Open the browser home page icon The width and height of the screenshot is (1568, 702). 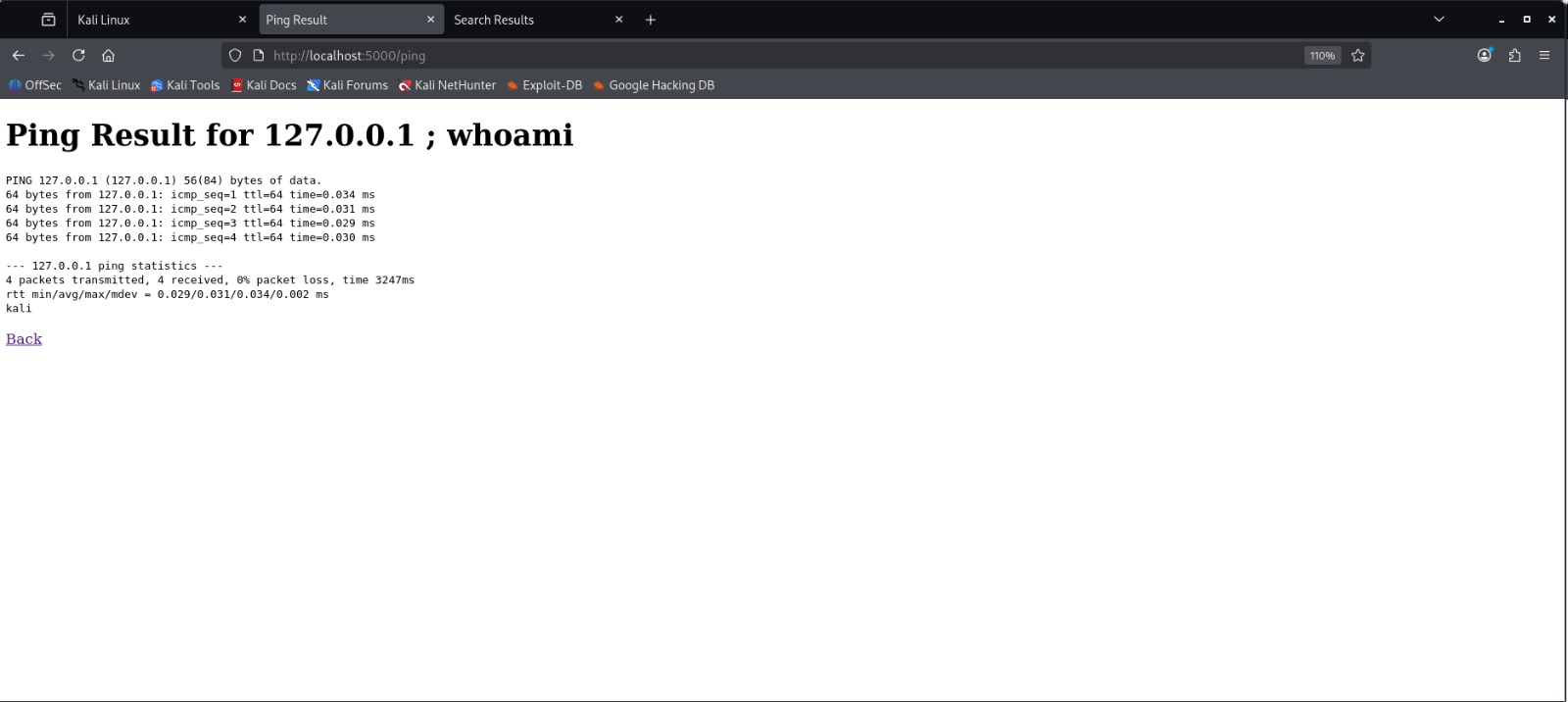pos(109,56)
